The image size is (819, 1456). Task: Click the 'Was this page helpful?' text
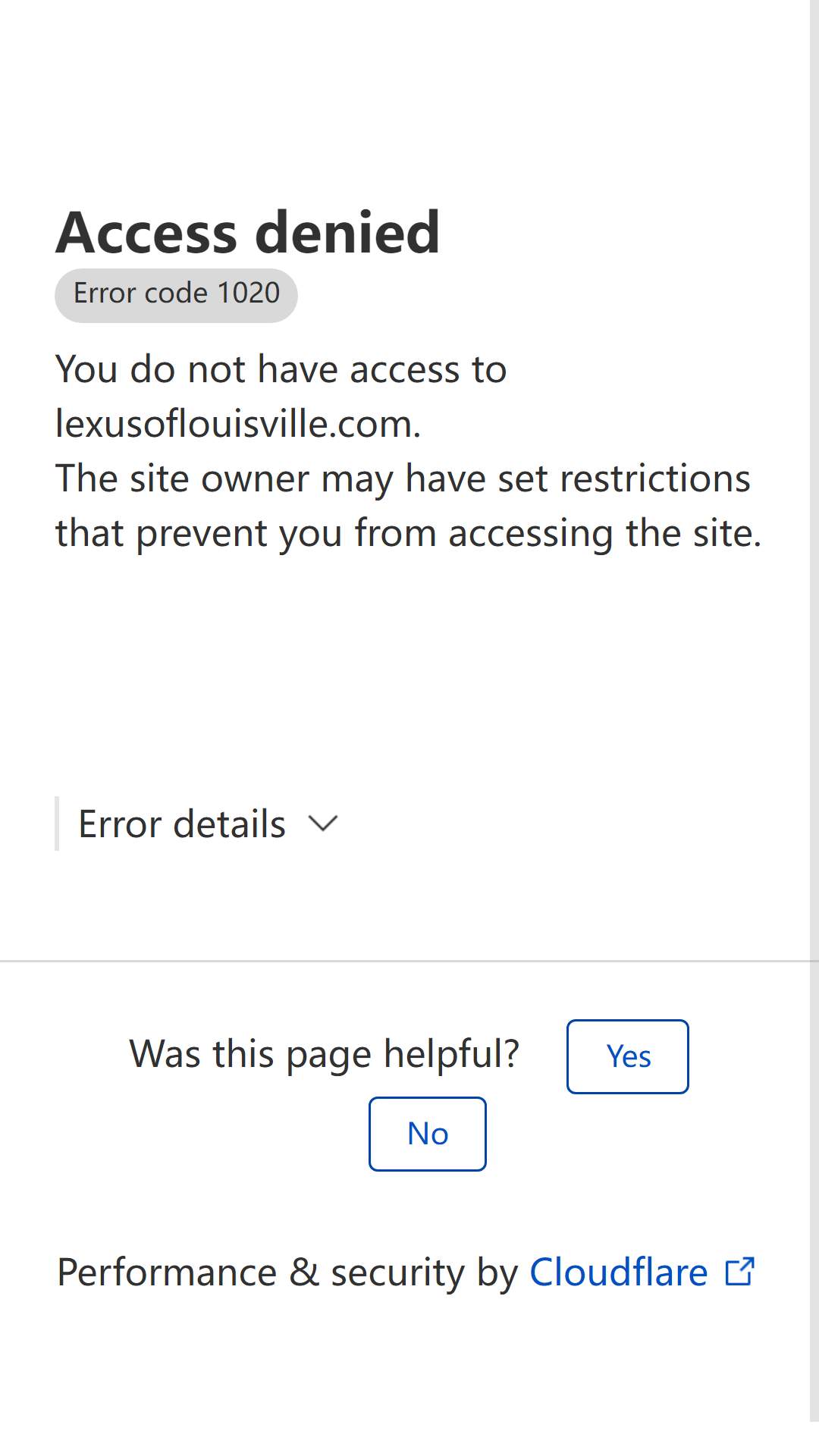[325, 1054]
